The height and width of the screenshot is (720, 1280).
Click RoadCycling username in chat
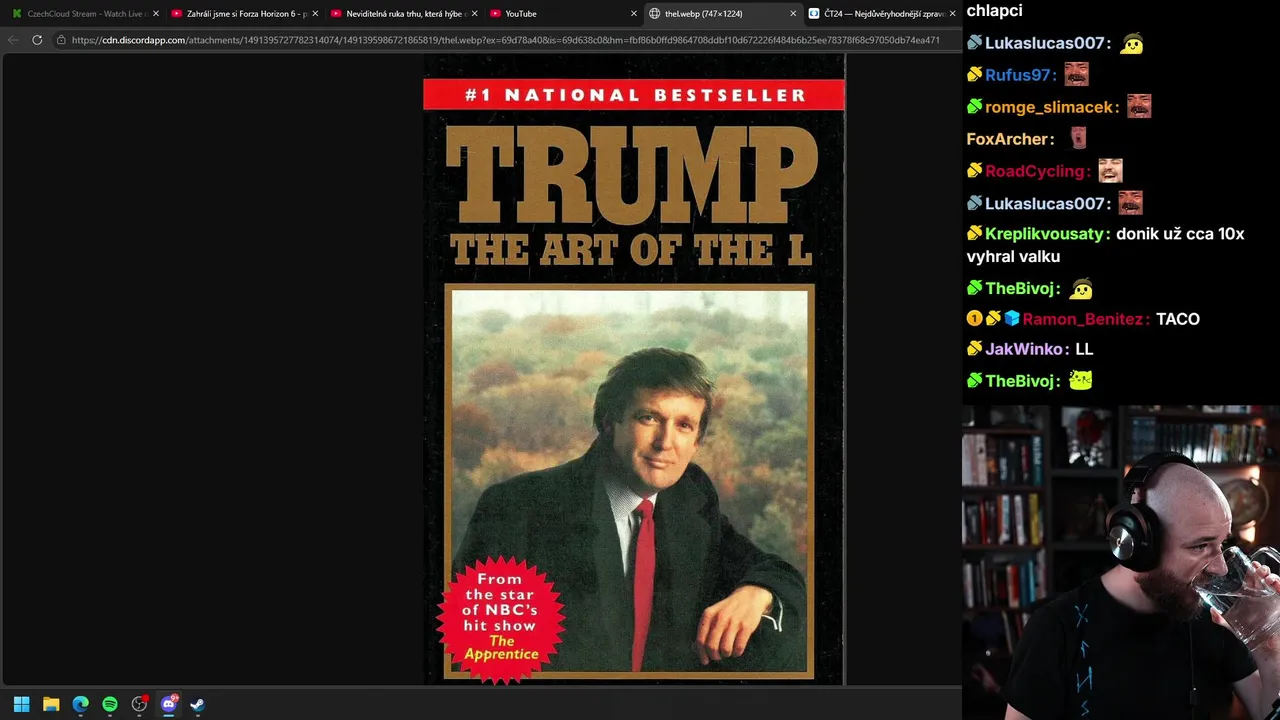[1036, 171]
